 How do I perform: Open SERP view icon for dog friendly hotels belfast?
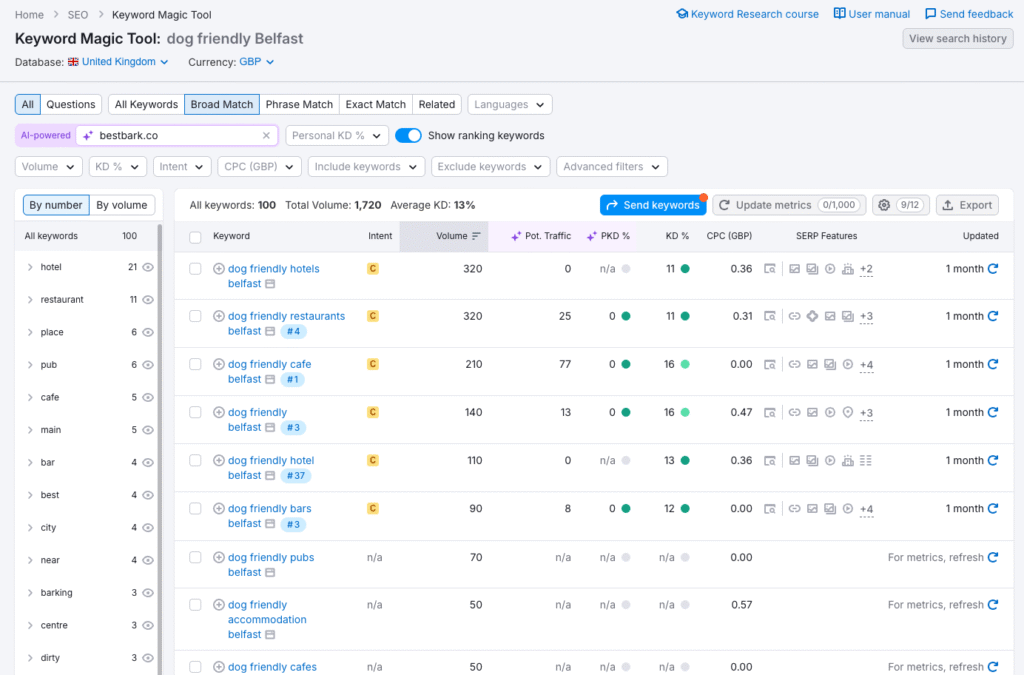tap(770, 269)
